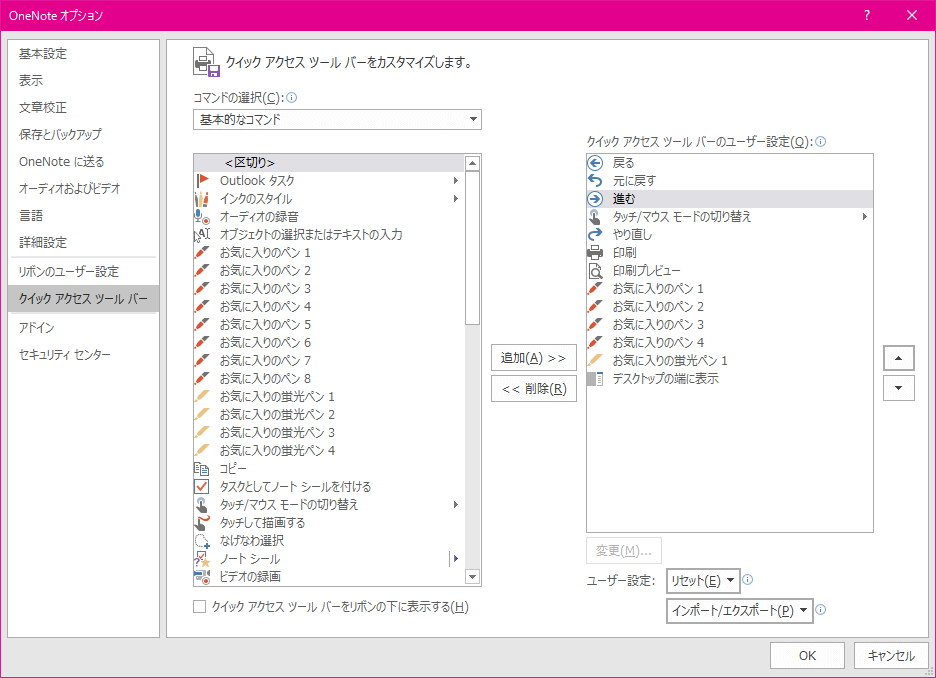The height and width of the screenshot is (678, 936).
Task: Click the オブジェクトの選択またはテキストの入力 icon
Action: pyautogui.click(x=202, y=235)
